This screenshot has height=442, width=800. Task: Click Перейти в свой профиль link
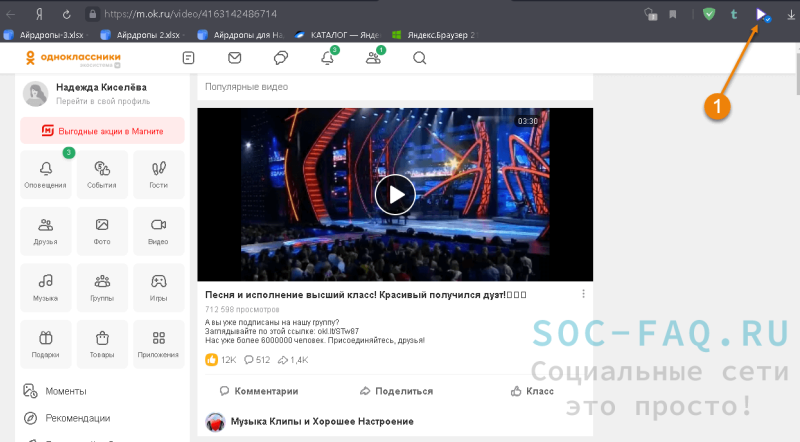[x=103, y=101]
